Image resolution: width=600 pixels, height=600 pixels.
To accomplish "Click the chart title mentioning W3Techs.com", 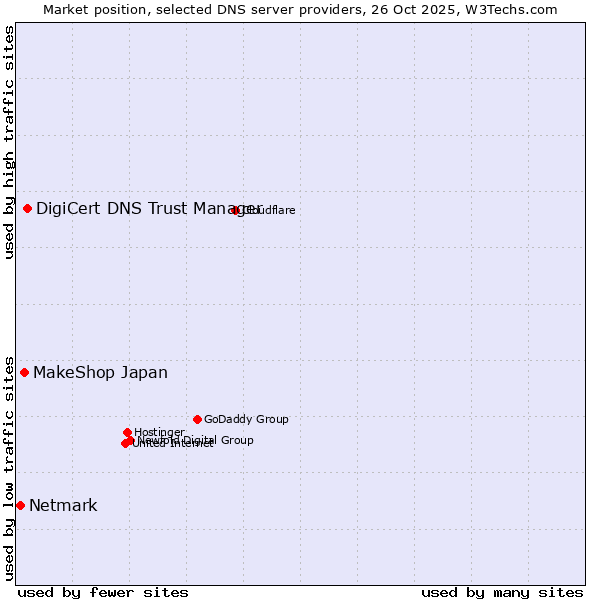I will [x=300, y=9].
